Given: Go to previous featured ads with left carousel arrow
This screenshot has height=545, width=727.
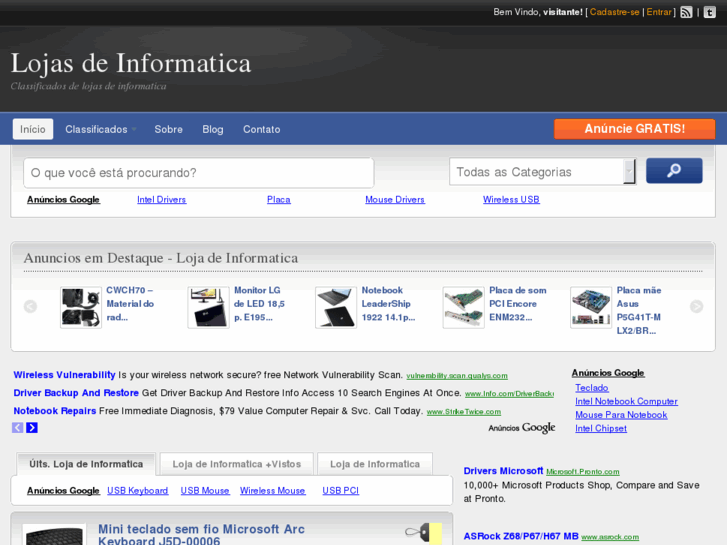Looking at the screenshot, I should click(x=30, y=306).
